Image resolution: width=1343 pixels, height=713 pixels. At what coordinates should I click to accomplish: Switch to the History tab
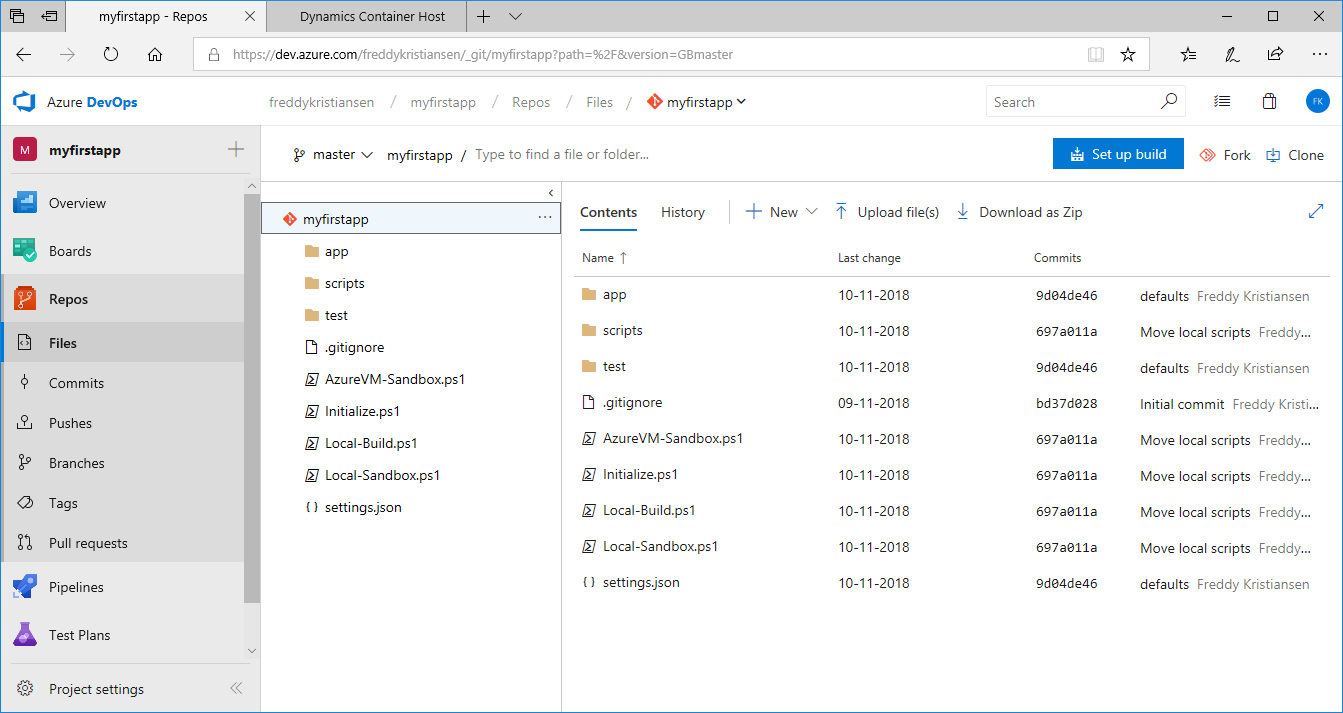(x=683, y=212)
